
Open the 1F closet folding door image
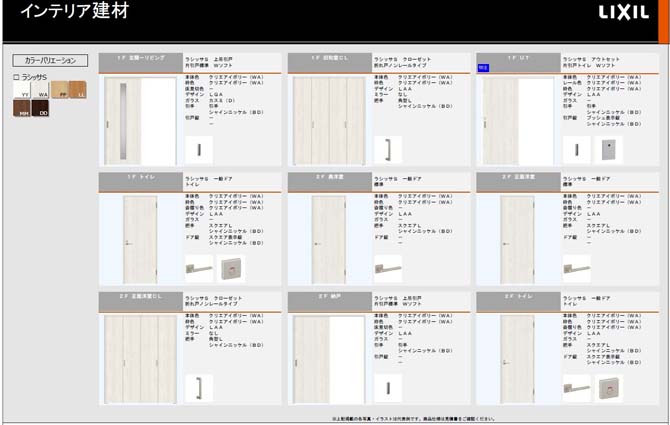[329, 121]
